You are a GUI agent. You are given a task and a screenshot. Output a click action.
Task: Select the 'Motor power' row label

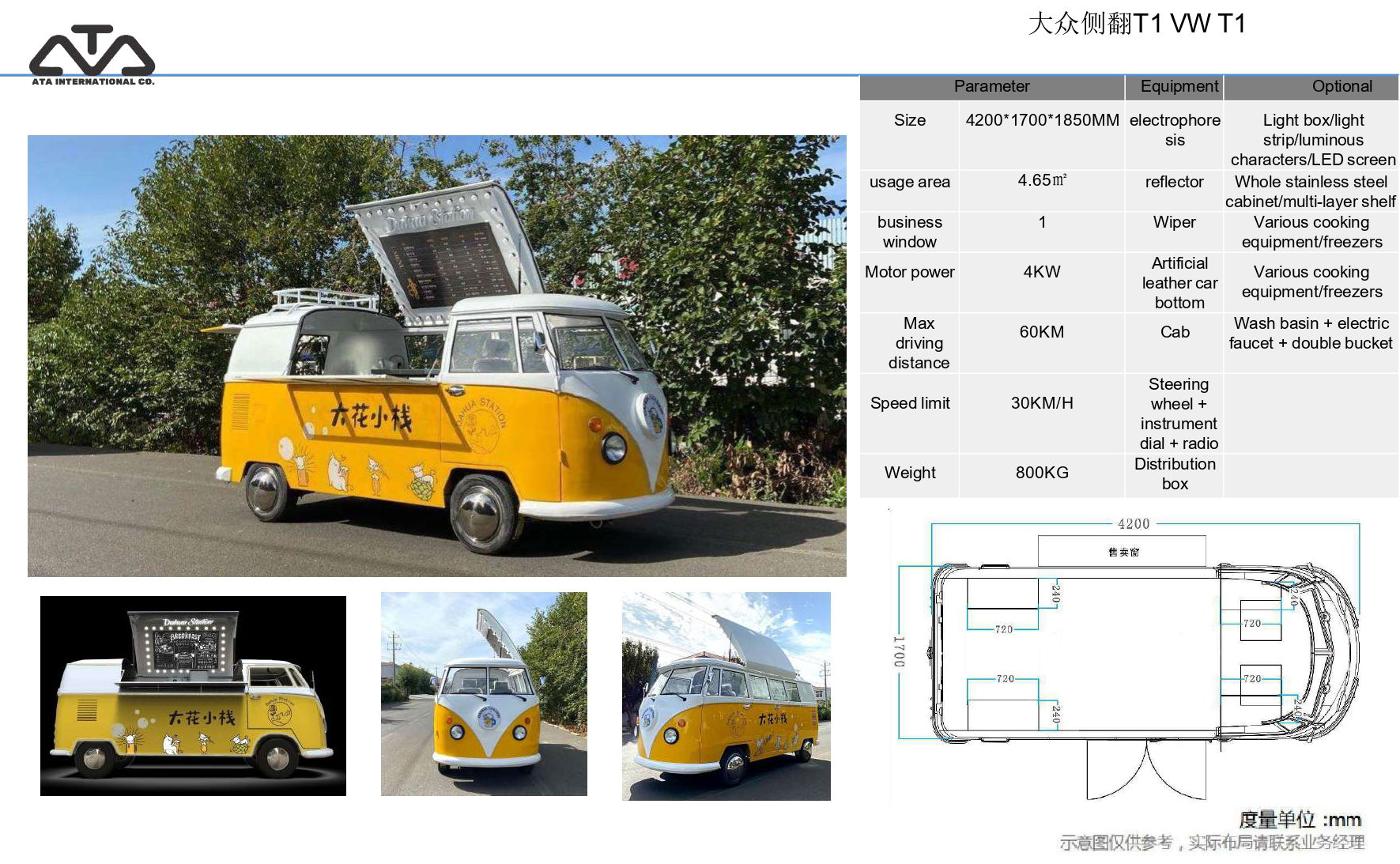(909, 272)
